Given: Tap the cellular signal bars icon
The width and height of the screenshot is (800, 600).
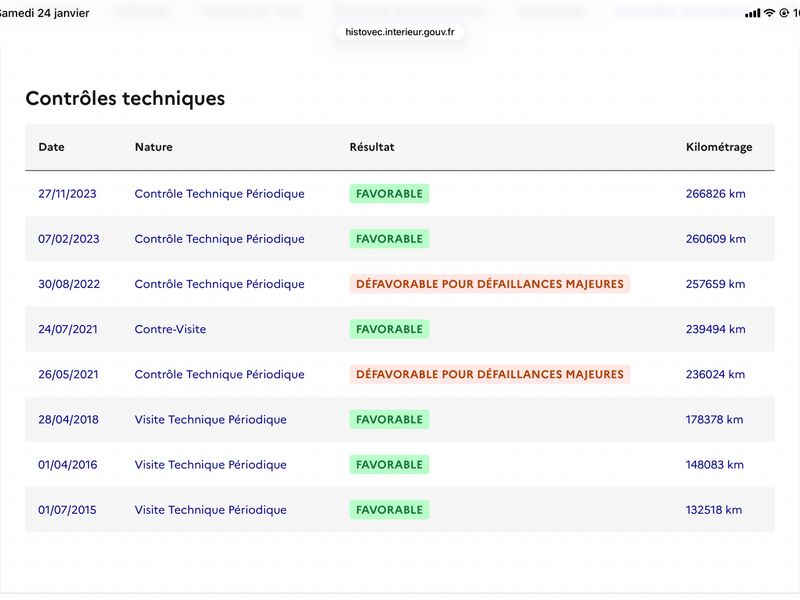Looking at the screenshot, I should pos(752,13).
